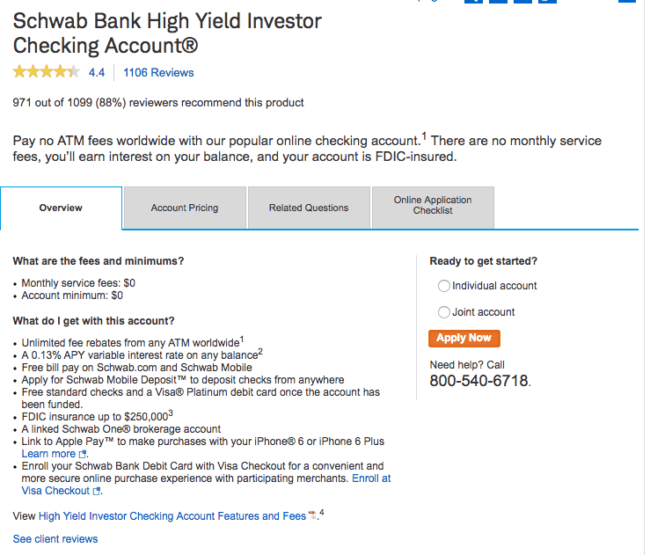Image resolution: width=650 pixels, height=555 pixels.
Task: Click external link icon after Learn more
Action: tap(82, 454)
